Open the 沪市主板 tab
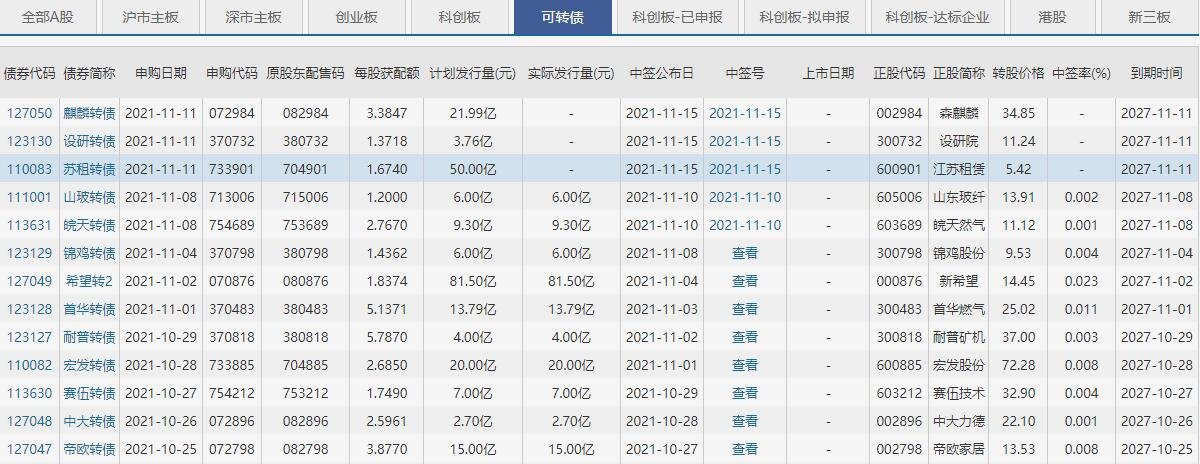This screenshot has width=1200, height=464. coord(150,18)
